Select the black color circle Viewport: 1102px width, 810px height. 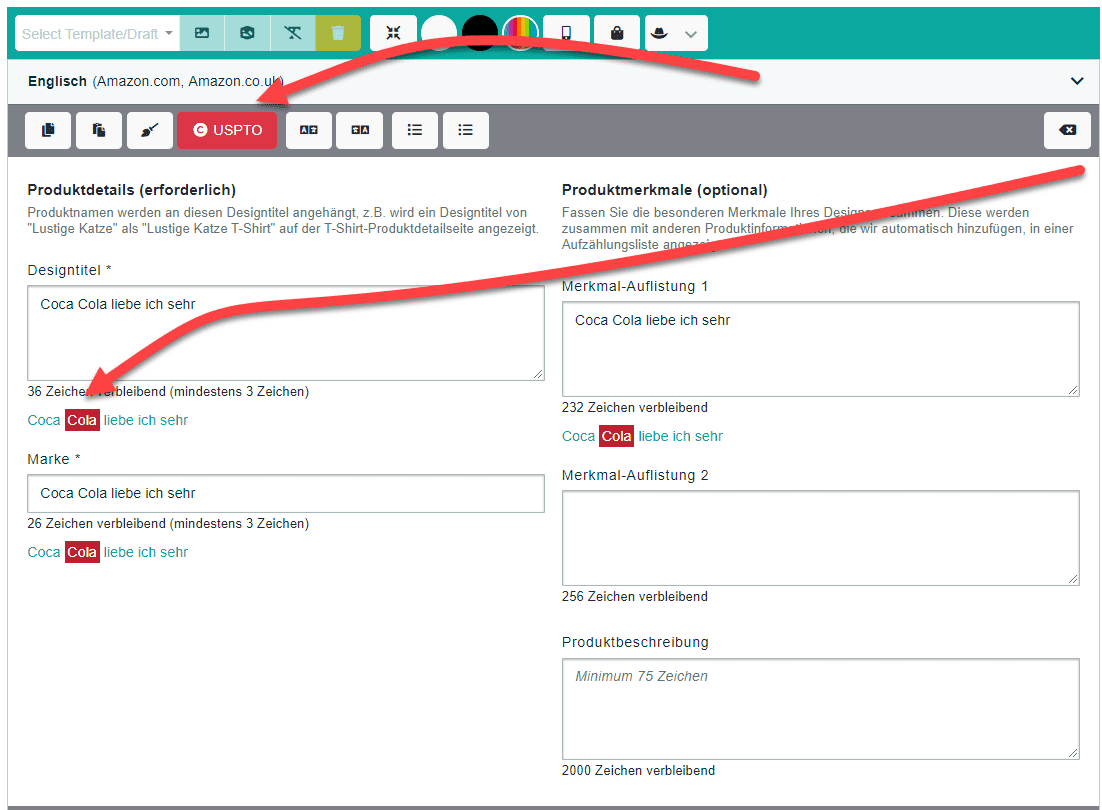[480, 33]
